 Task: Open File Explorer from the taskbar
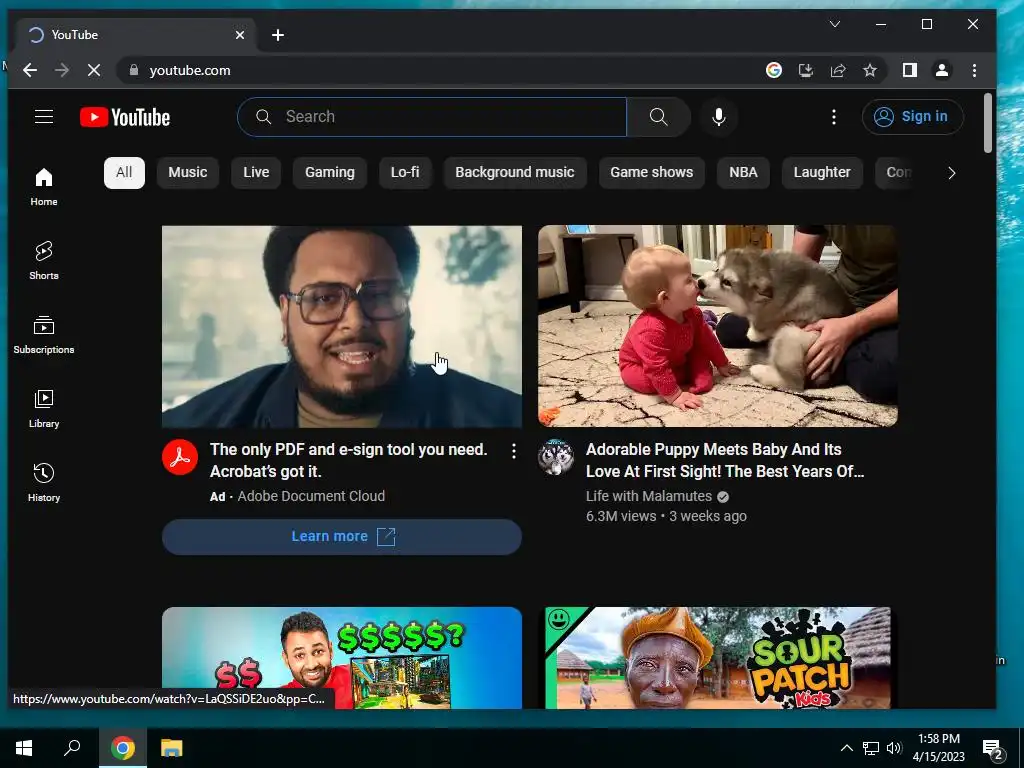click(172, 748)
